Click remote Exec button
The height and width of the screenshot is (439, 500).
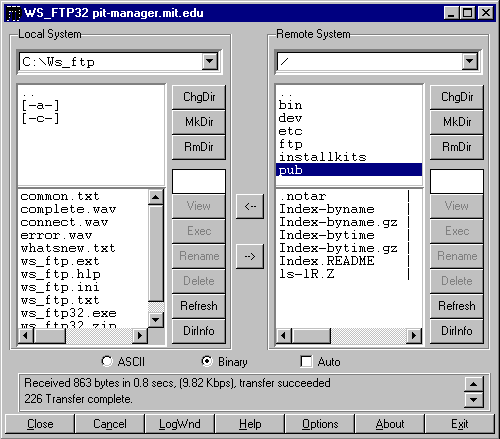point(457,231)
